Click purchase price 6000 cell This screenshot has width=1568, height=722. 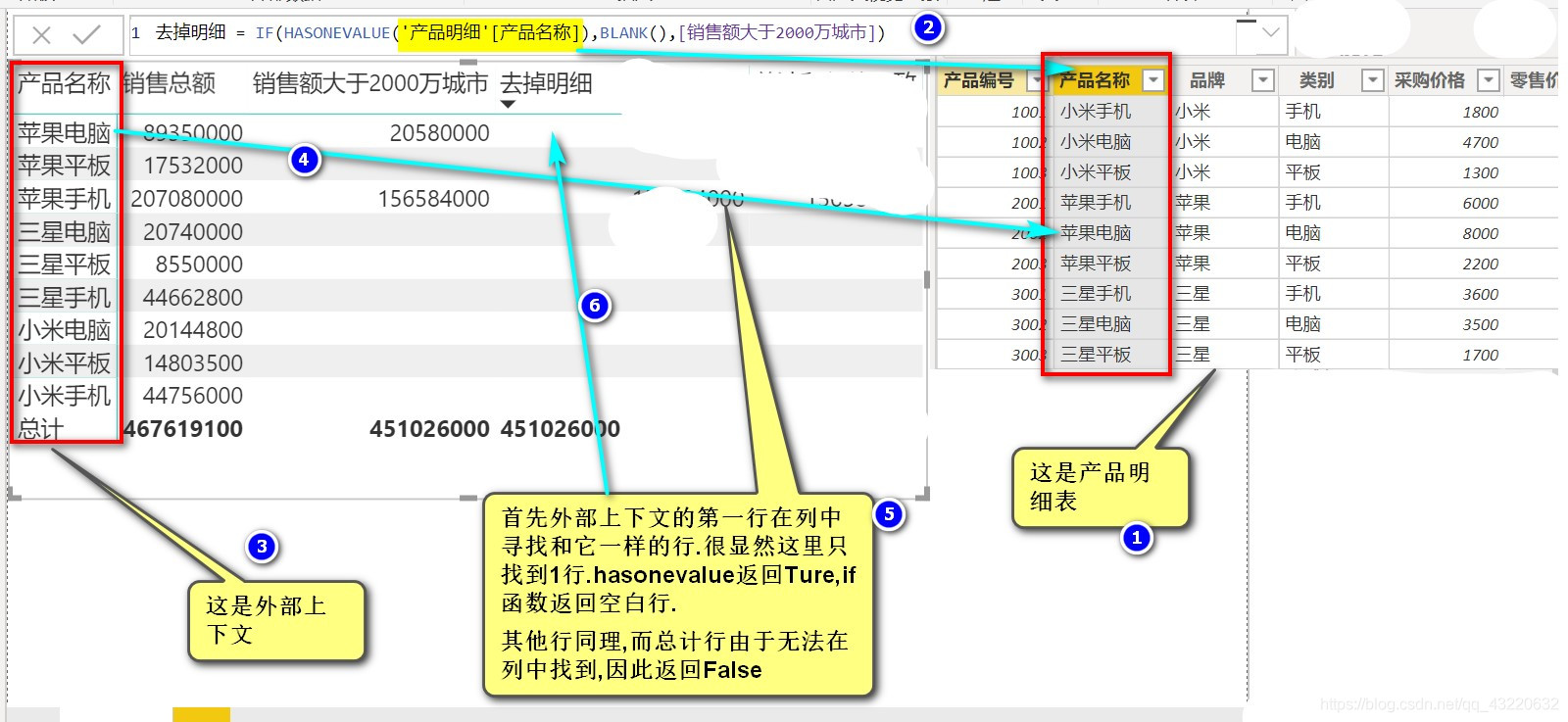1480,203
